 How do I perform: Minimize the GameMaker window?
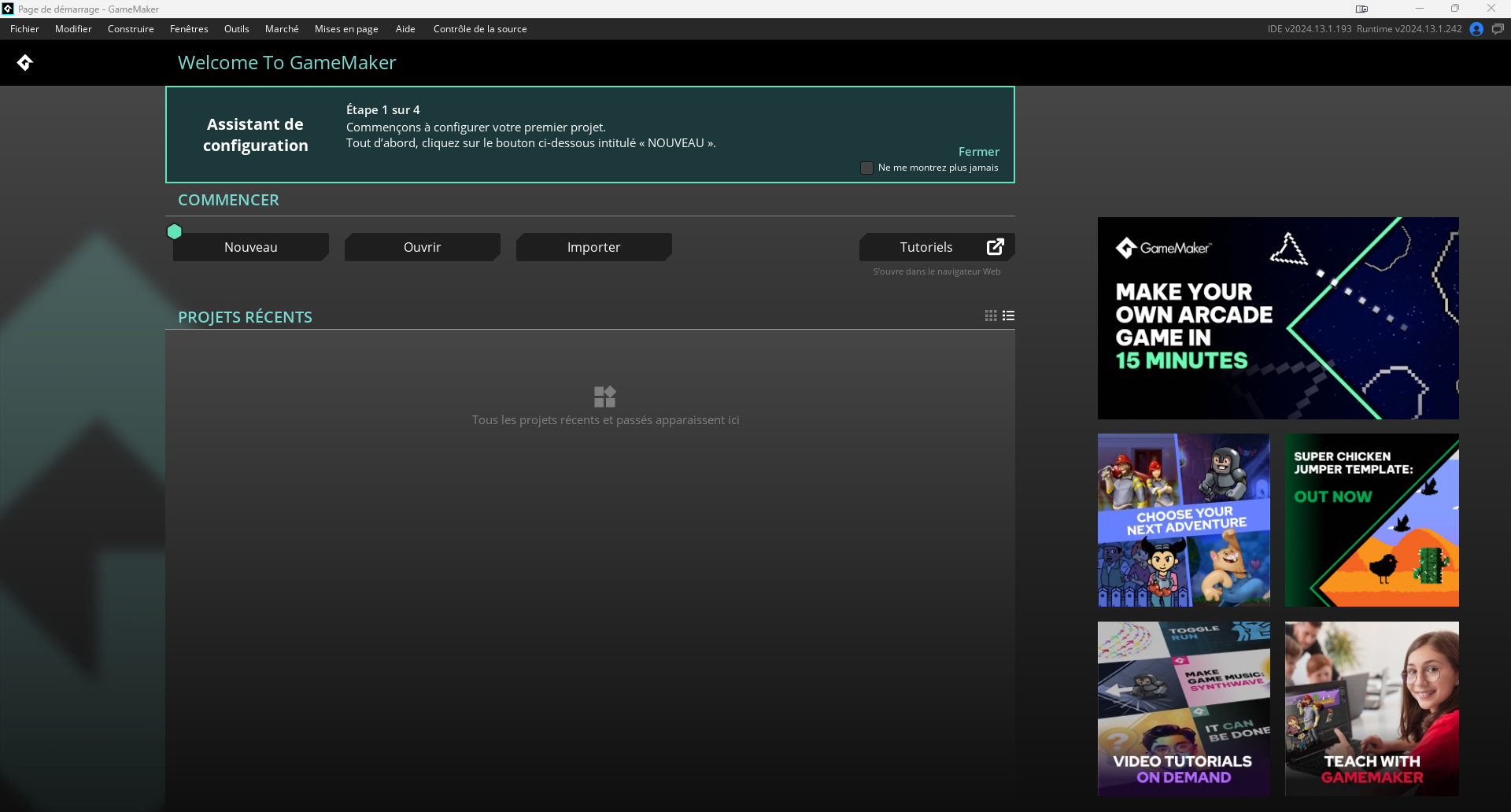tap(1420, 9)
